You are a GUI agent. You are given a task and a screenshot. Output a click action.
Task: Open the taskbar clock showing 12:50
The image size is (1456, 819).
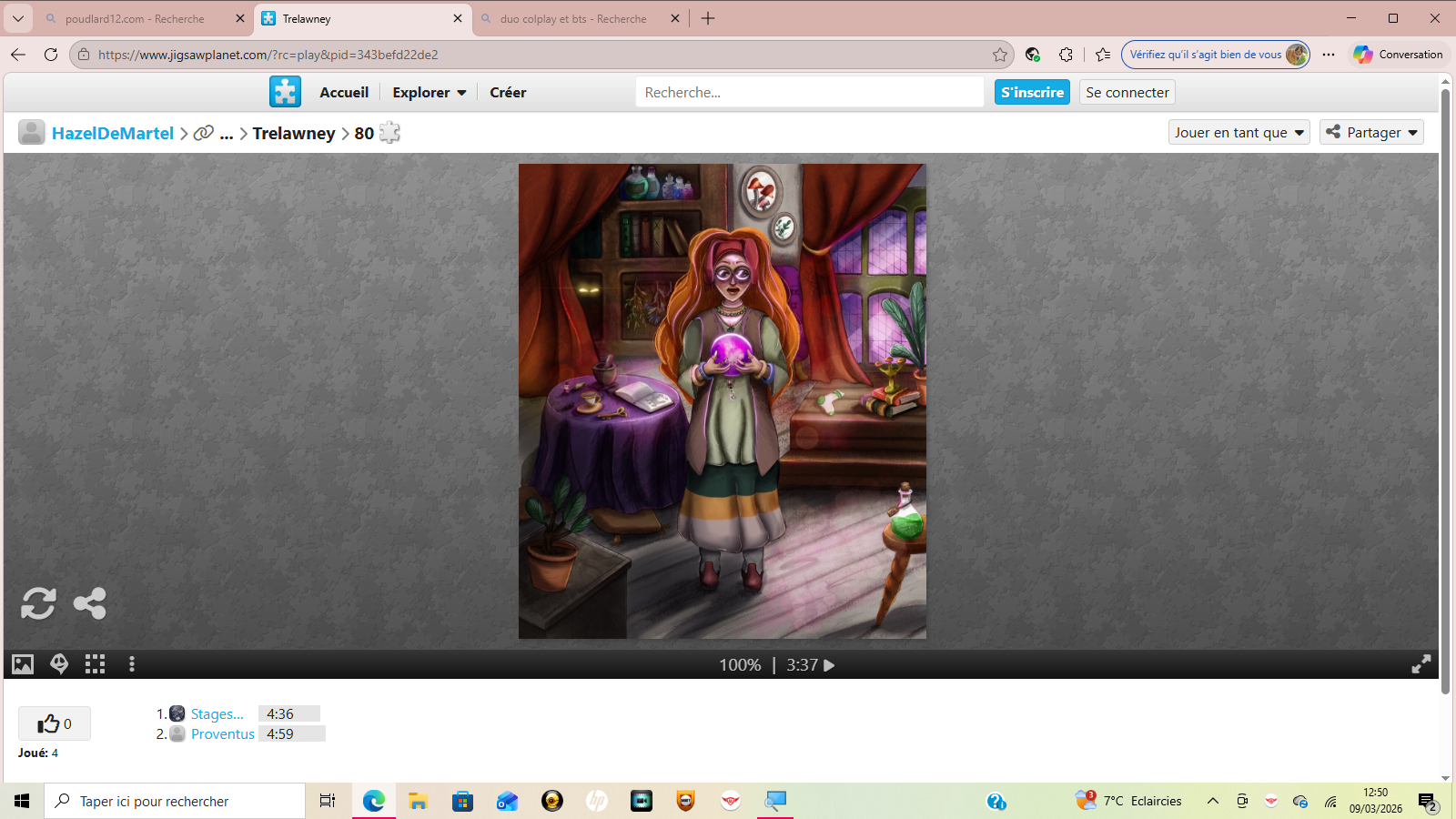point(1375,801)
